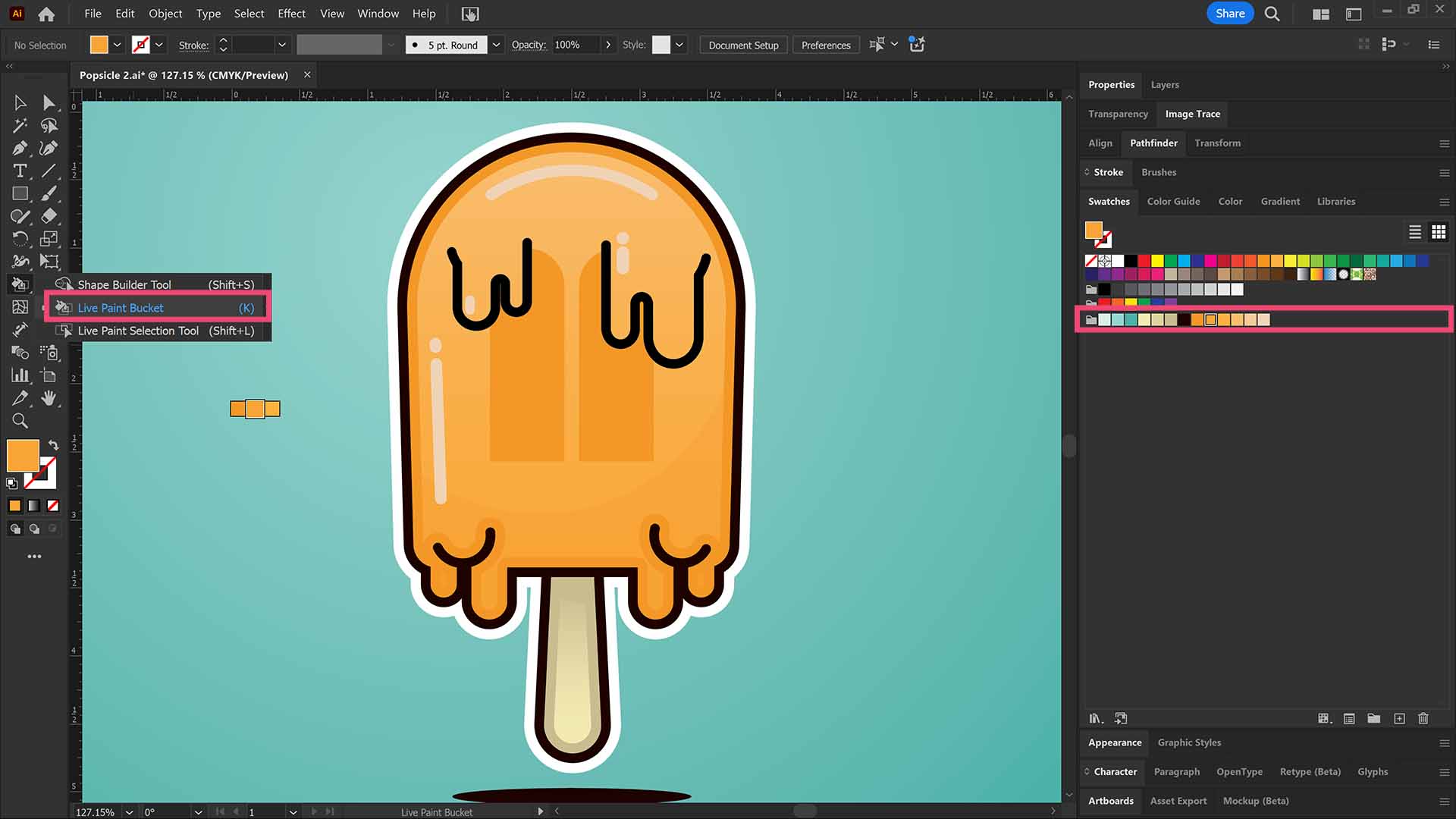Delete swatch with trash icon

click(x=1423, y=718)
